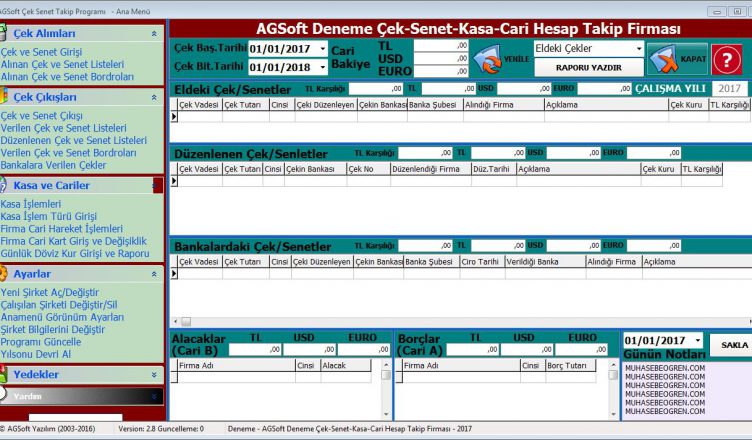The image size is (752, 440).
Task: Open Bankalara Verilen Çekler
Action: tap(54, 165)
